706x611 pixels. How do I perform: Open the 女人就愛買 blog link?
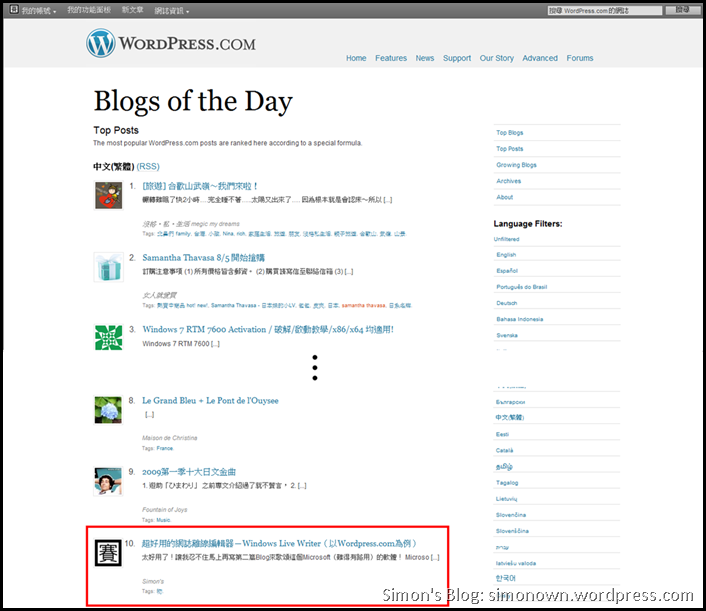tap(159, 295)
